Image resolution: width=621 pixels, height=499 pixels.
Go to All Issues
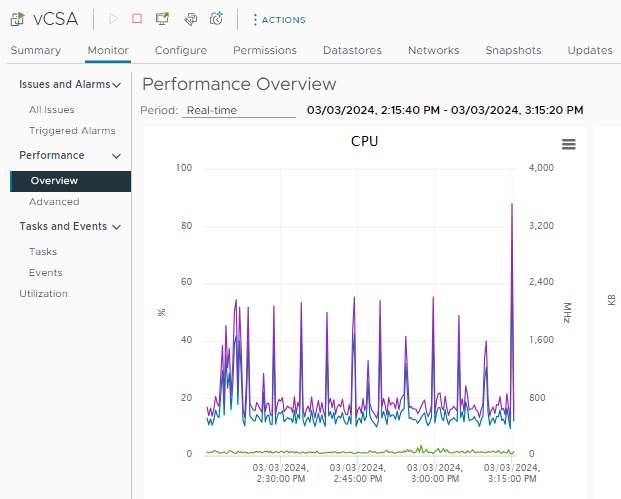[x=51, y=110]
